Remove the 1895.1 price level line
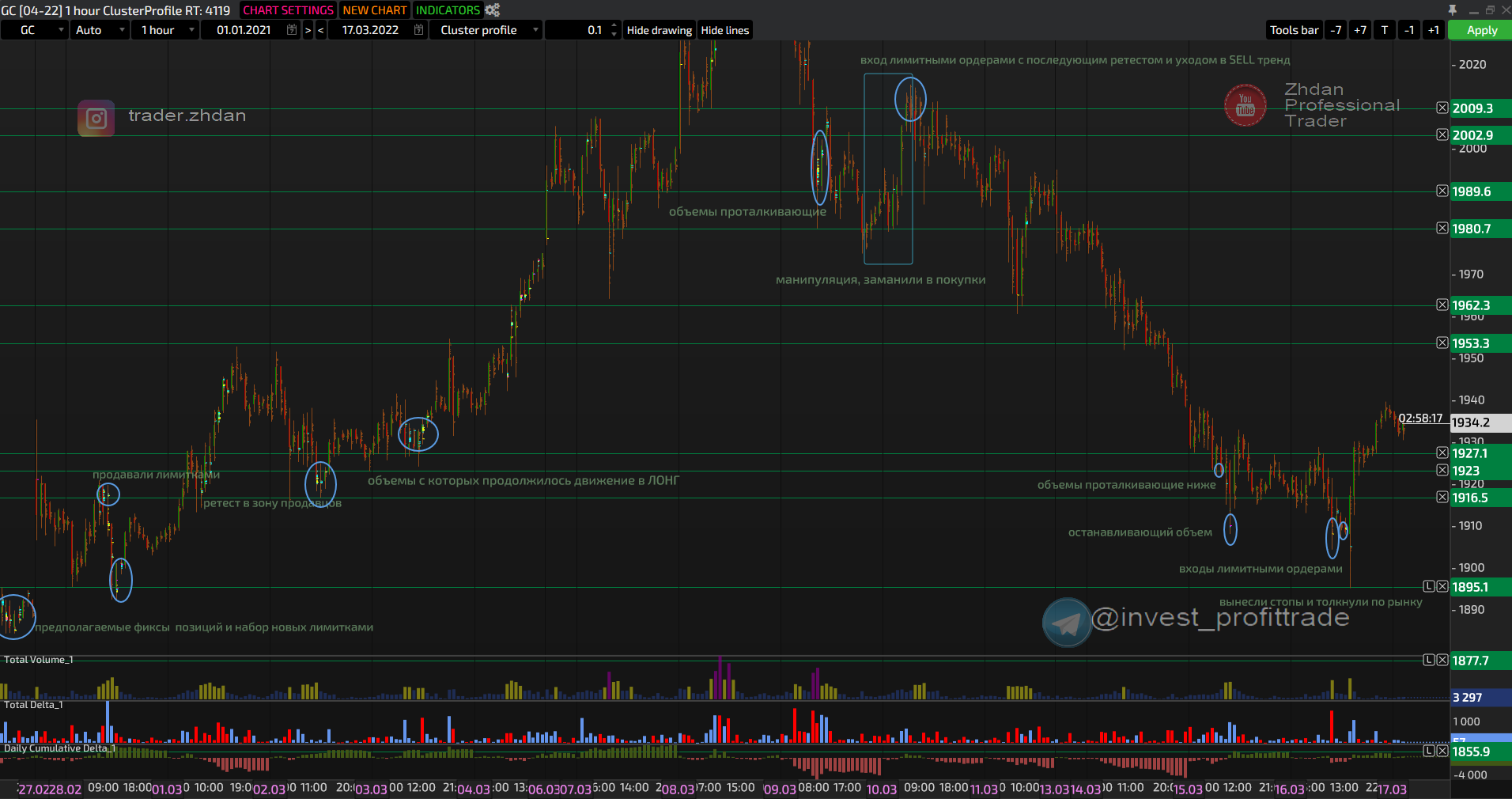Image resolution: width=1512 pixels, height=799 pixels. (1442, 587)
